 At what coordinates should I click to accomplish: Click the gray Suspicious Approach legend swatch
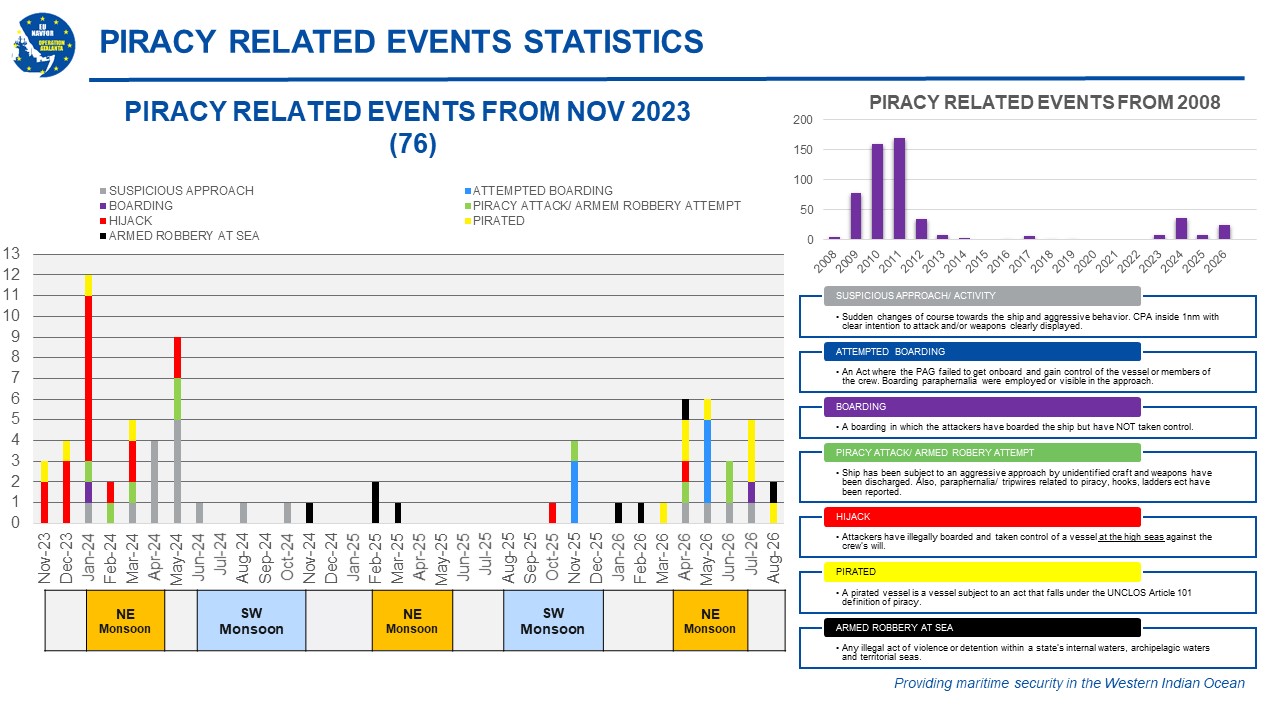(103, 191)
